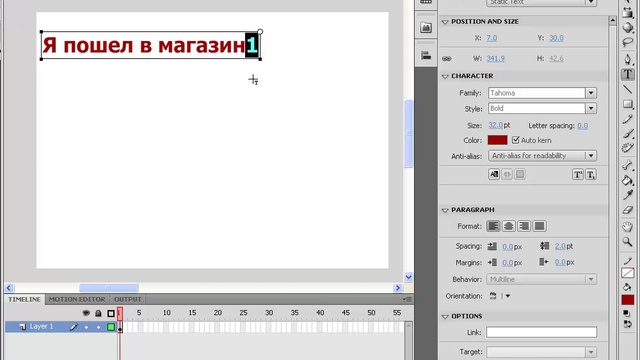Select the Pen tool
The image size is (640, 360).
tap(627, 60)
